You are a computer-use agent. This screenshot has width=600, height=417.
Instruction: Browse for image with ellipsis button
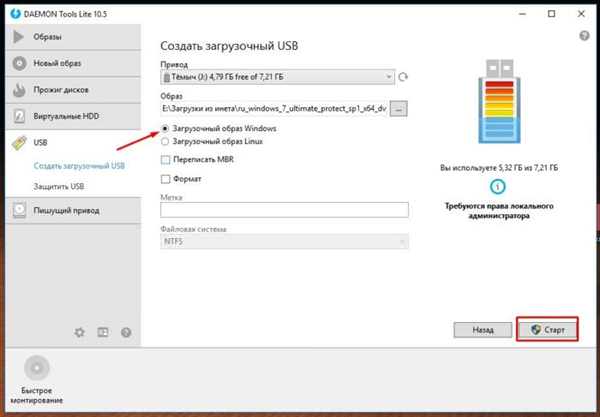(398, 109)
